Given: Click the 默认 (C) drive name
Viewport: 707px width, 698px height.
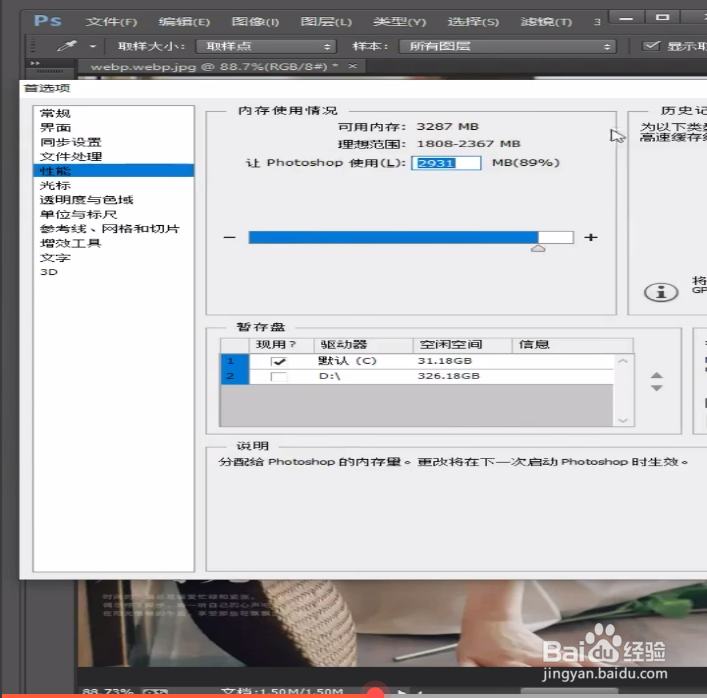Looking at the screenshot, I should 347,361.
